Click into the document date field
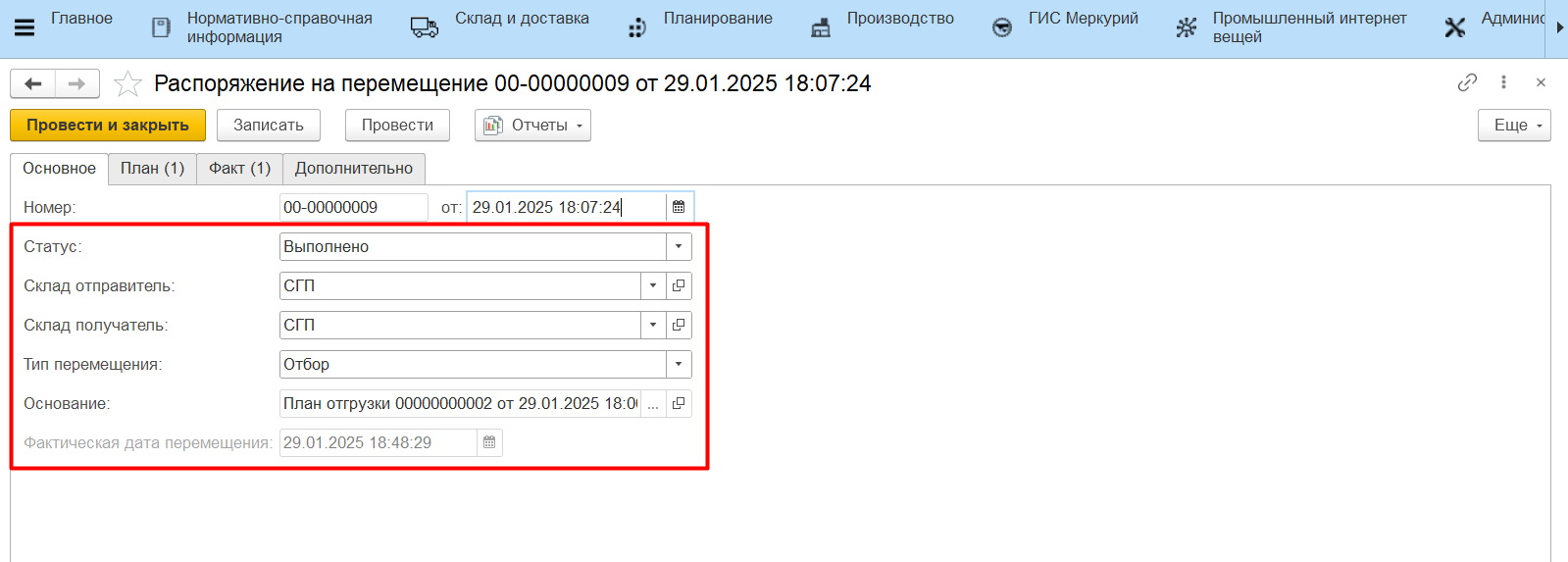 pyautogui.click(x=567, y=207)
